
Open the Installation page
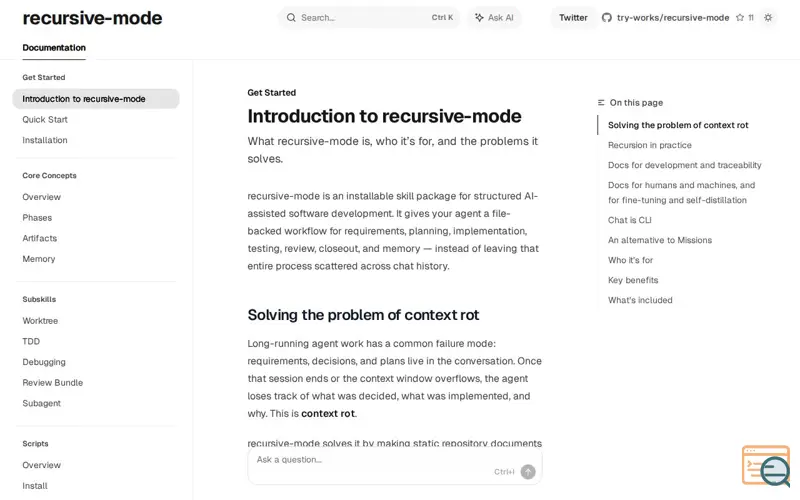click(45, 140)
